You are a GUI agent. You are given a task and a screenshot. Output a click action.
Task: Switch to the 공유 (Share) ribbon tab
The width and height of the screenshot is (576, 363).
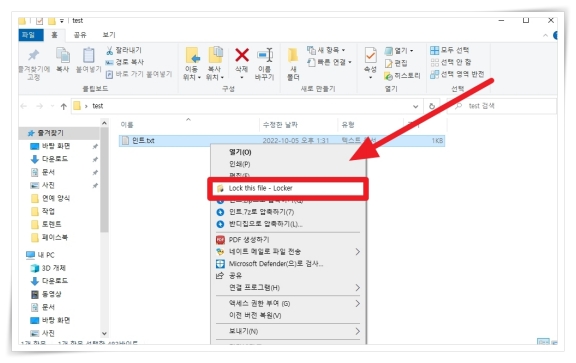tap(80, 35)
